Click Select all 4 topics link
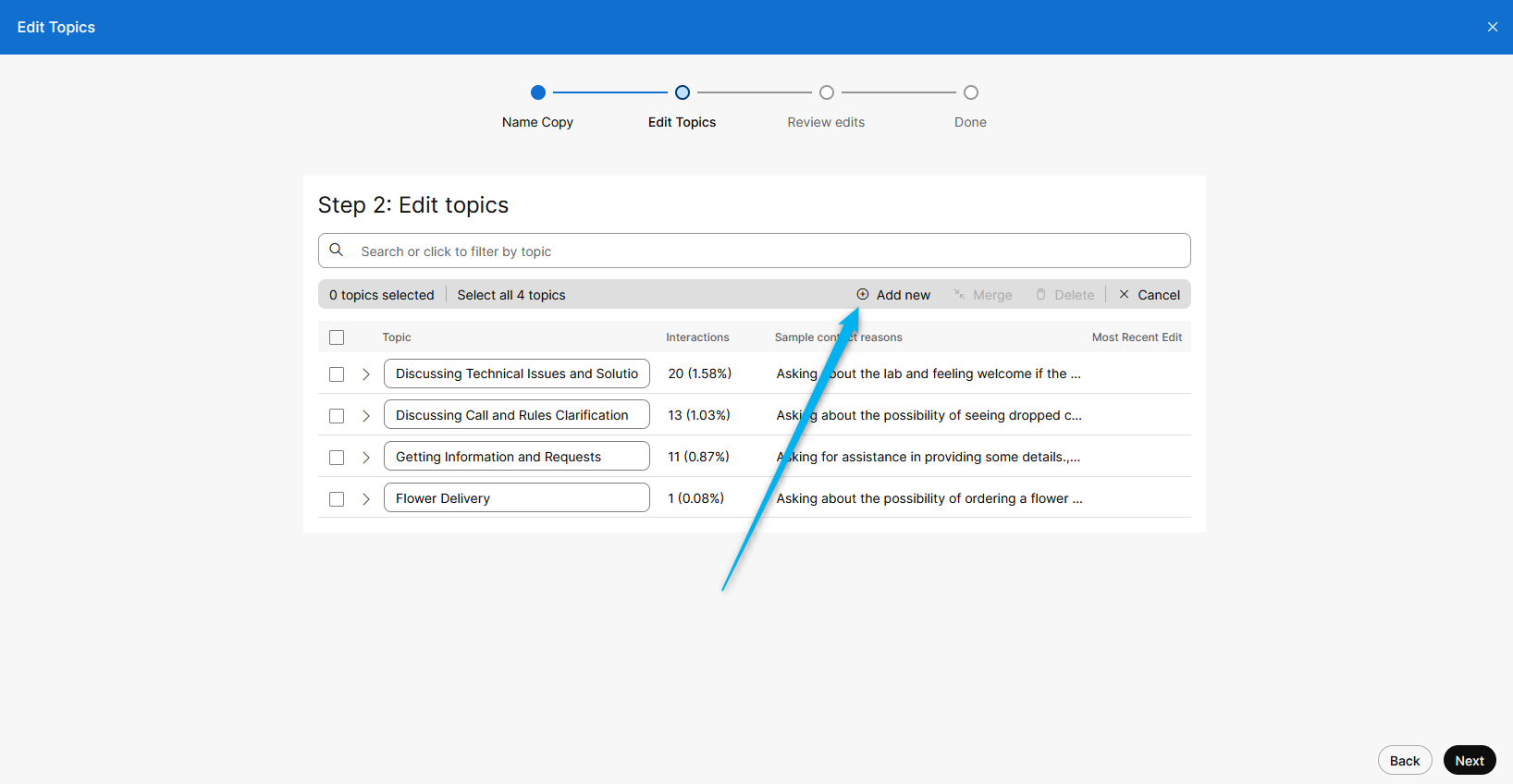1513x784 pixels. click(x=510, y=295)
